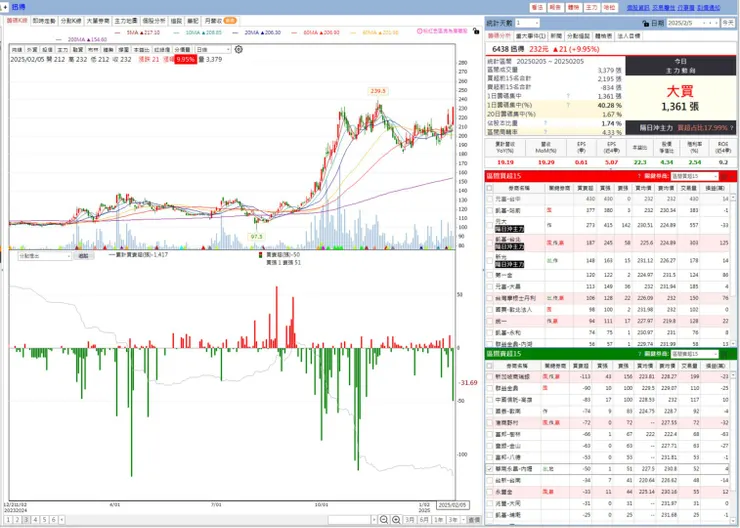This screenshot has width=740, height=528.
Task: Switch to the 個股分析 tab
Action: click(154, 21)
